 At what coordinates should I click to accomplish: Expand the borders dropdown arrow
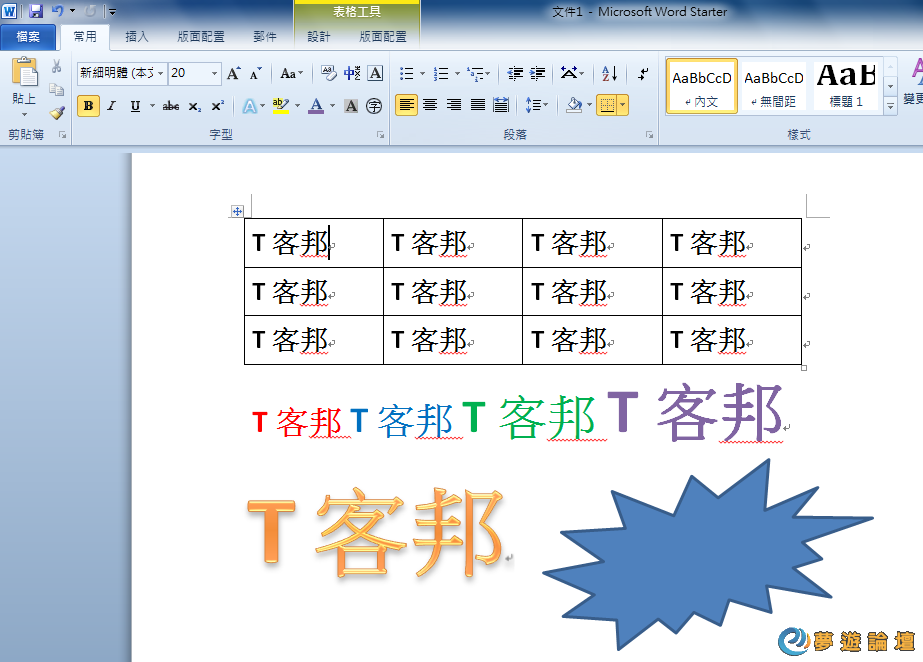[623, 105]
